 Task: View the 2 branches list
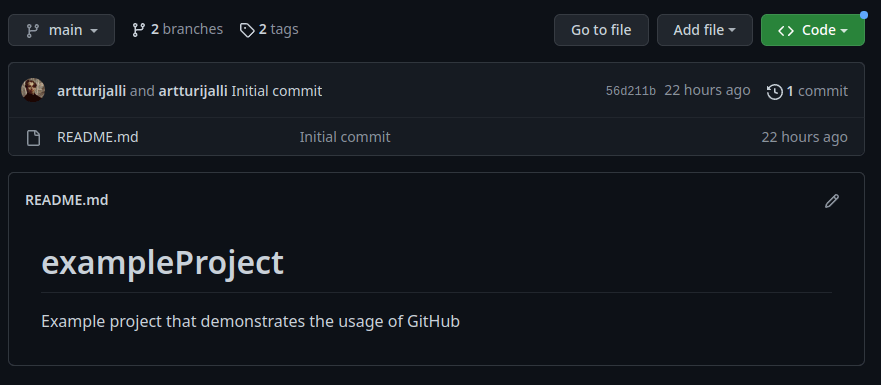click(178, 29)
